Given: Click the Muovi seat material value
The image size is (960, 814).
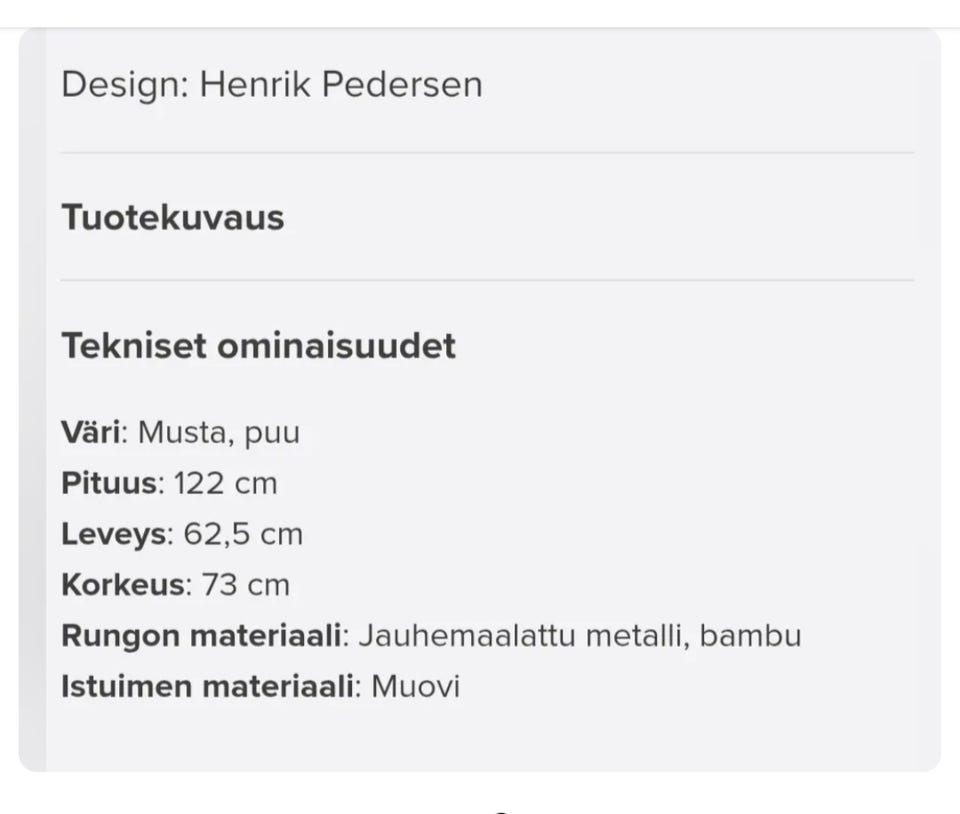Looking at the screenshot, I should click(416, 687).
